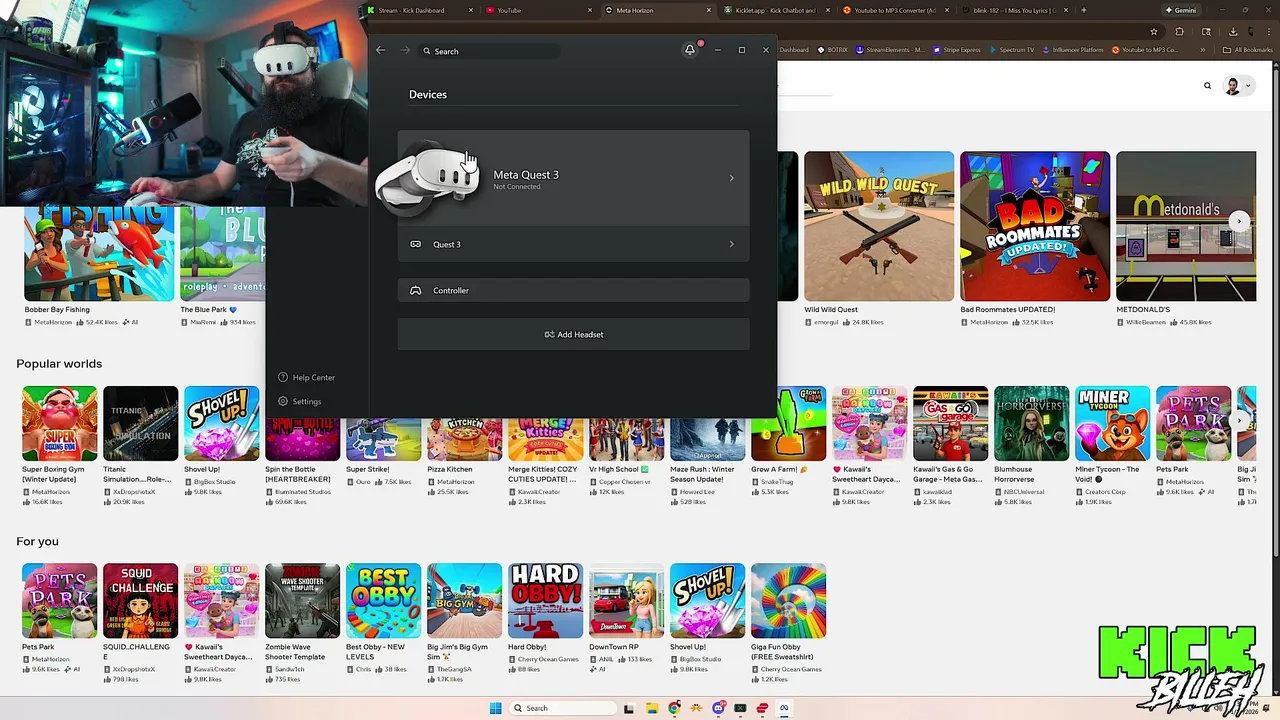The width and height of the screenshot is (1280, 720).
Task: Open browser downloads icon
Action: tap(1233, 31)
